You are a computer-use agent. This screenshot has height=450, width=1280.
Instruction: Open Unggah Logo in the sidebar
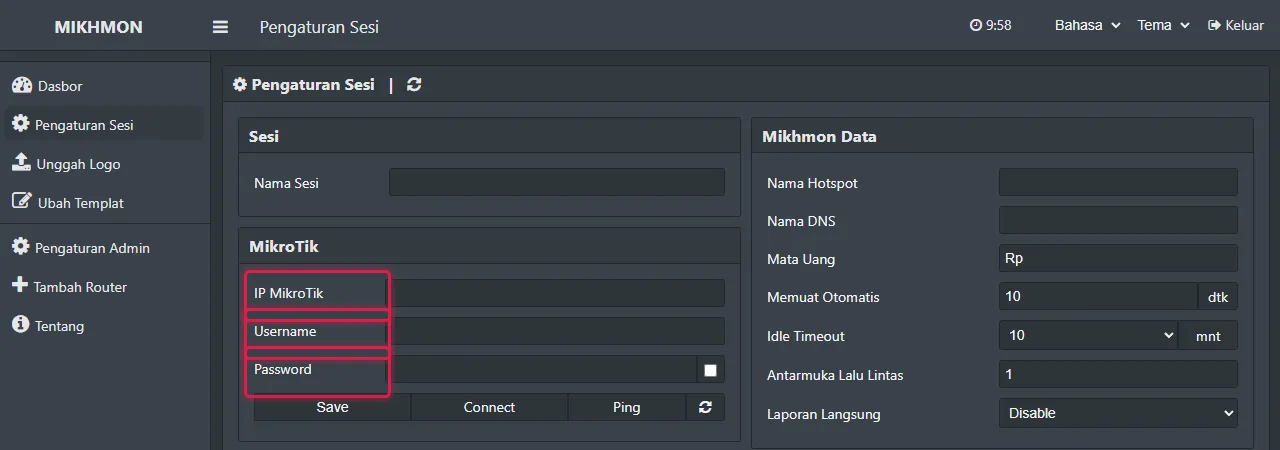tap(104, 163)
